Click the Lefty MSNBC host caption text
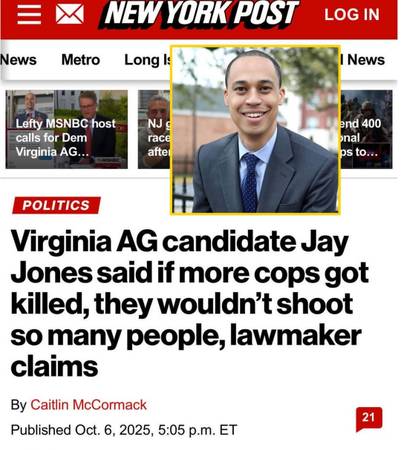The height and width of the screenshot is (450, 401). click(66, 138)
